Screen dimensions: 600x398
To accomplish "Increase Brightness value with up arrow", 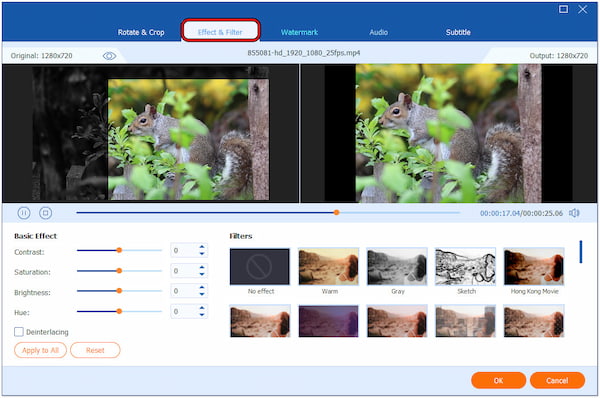I will pyautogui.click(x=202, y=287).
